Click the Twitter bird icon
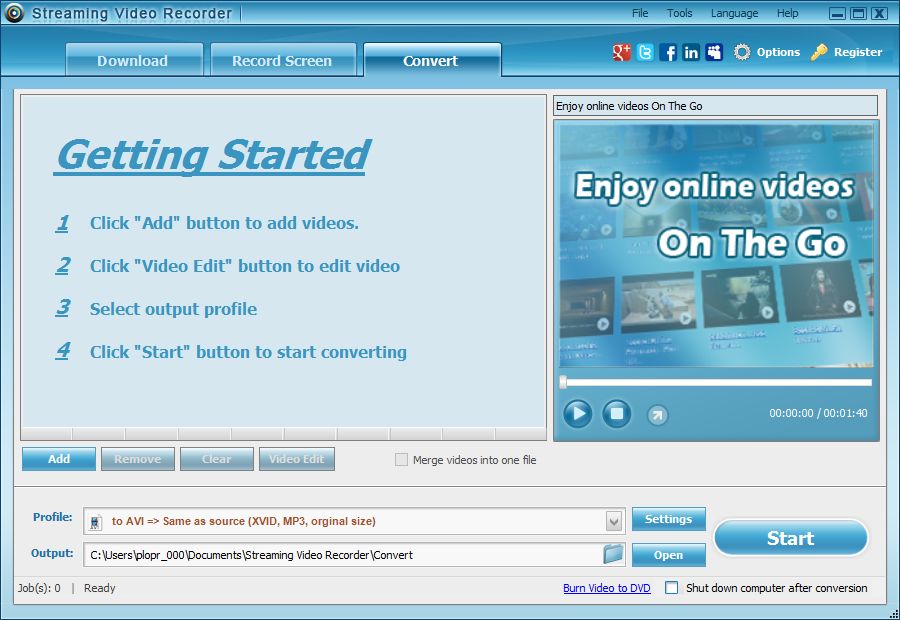Screen dimensions: 900x620 tap(645, 52)
